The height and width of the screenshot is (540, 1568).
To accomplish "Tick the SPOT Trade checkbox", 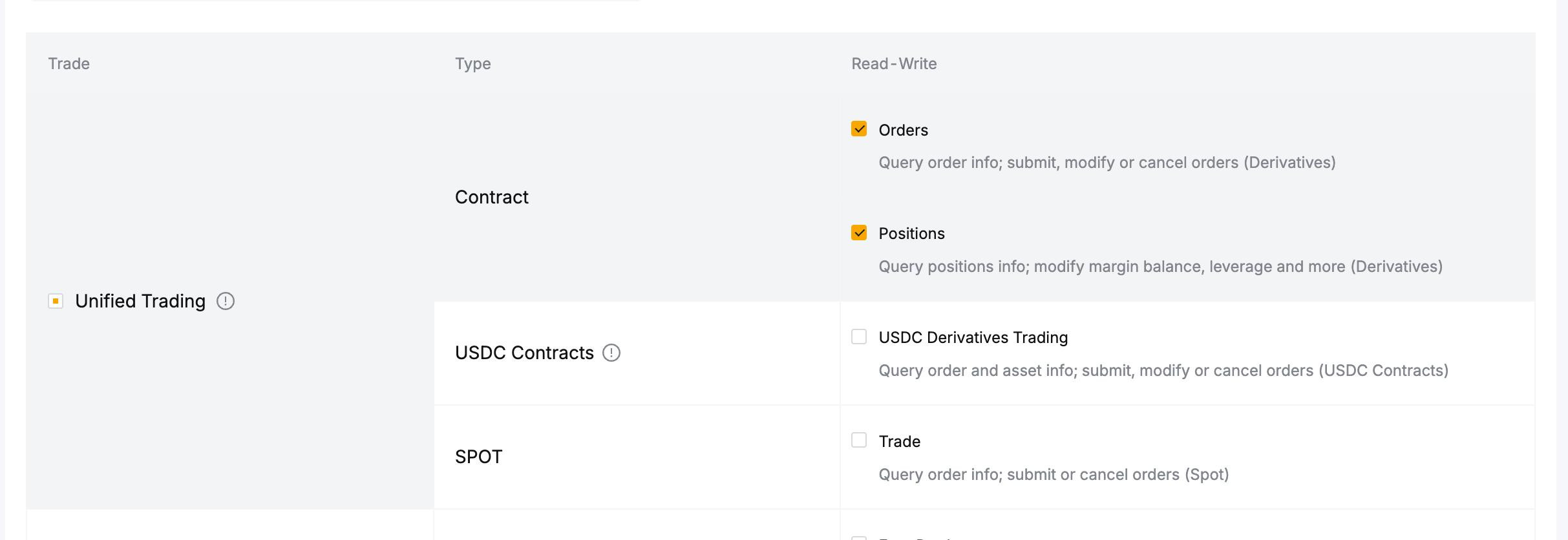I will click(859, 441).
